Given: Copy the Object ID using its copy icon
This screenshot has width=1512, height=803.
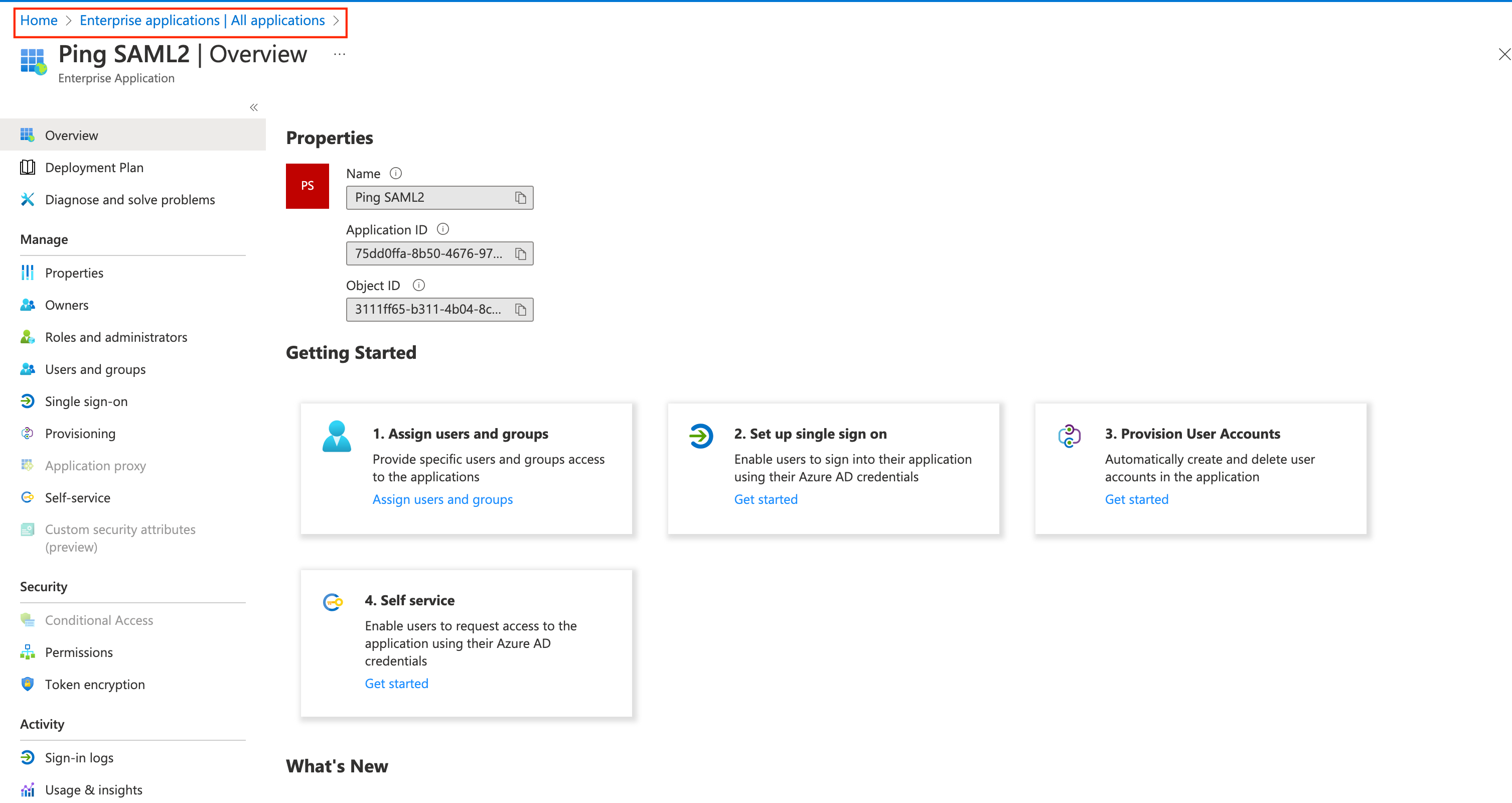Looking at the screenshot, I should 521,310.
